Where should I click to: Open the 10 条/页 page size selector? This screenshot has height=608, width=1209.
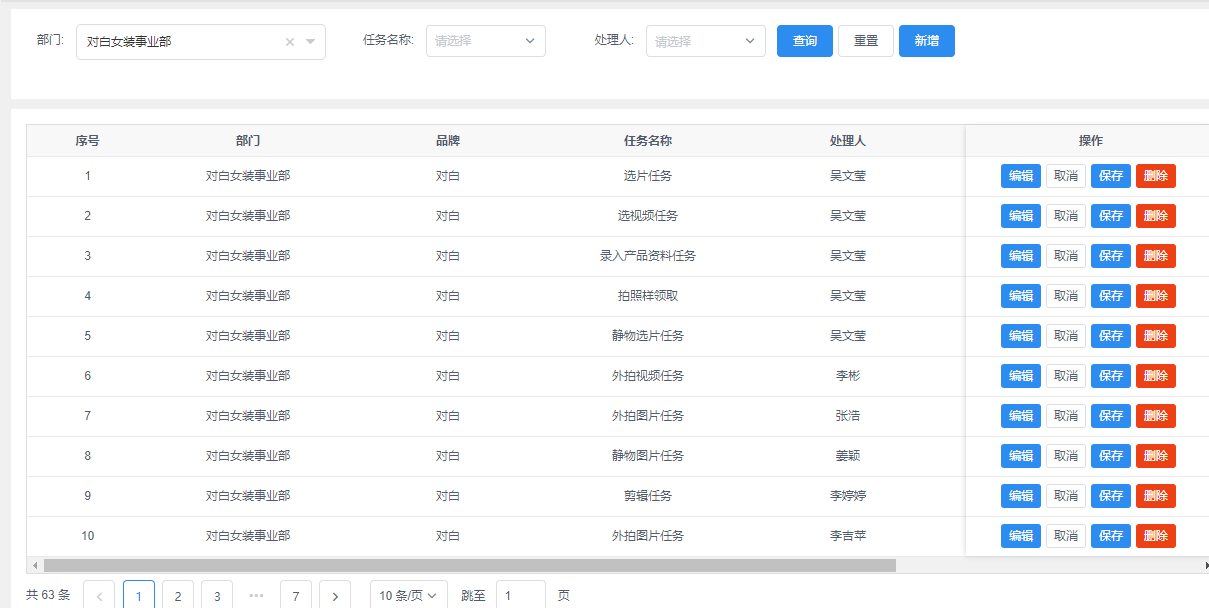tap(407, 596)
